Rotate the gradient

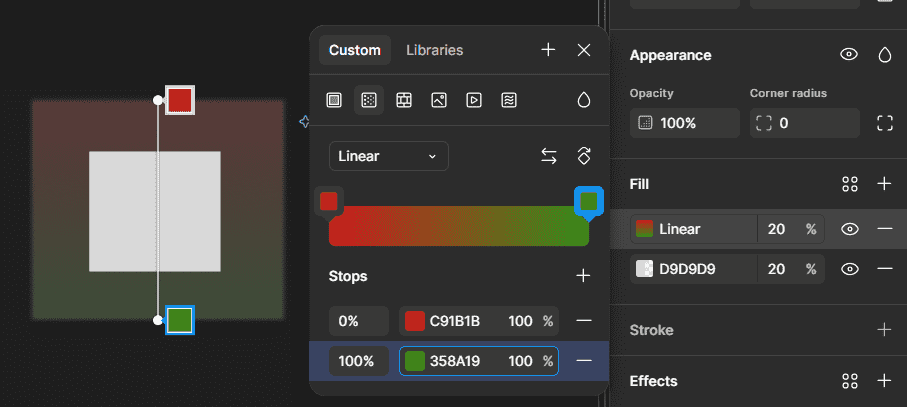click(x=584, y=156)
